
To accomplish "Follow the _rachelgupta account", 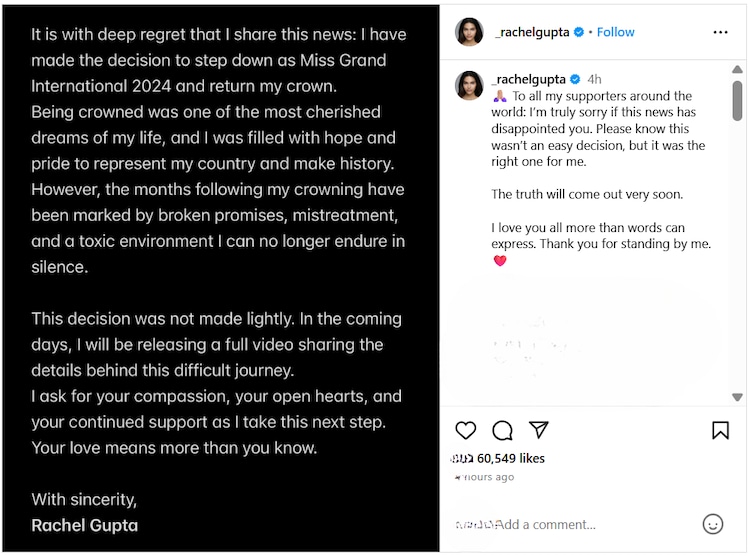I will pyautogui.click(x=615, y=32).
